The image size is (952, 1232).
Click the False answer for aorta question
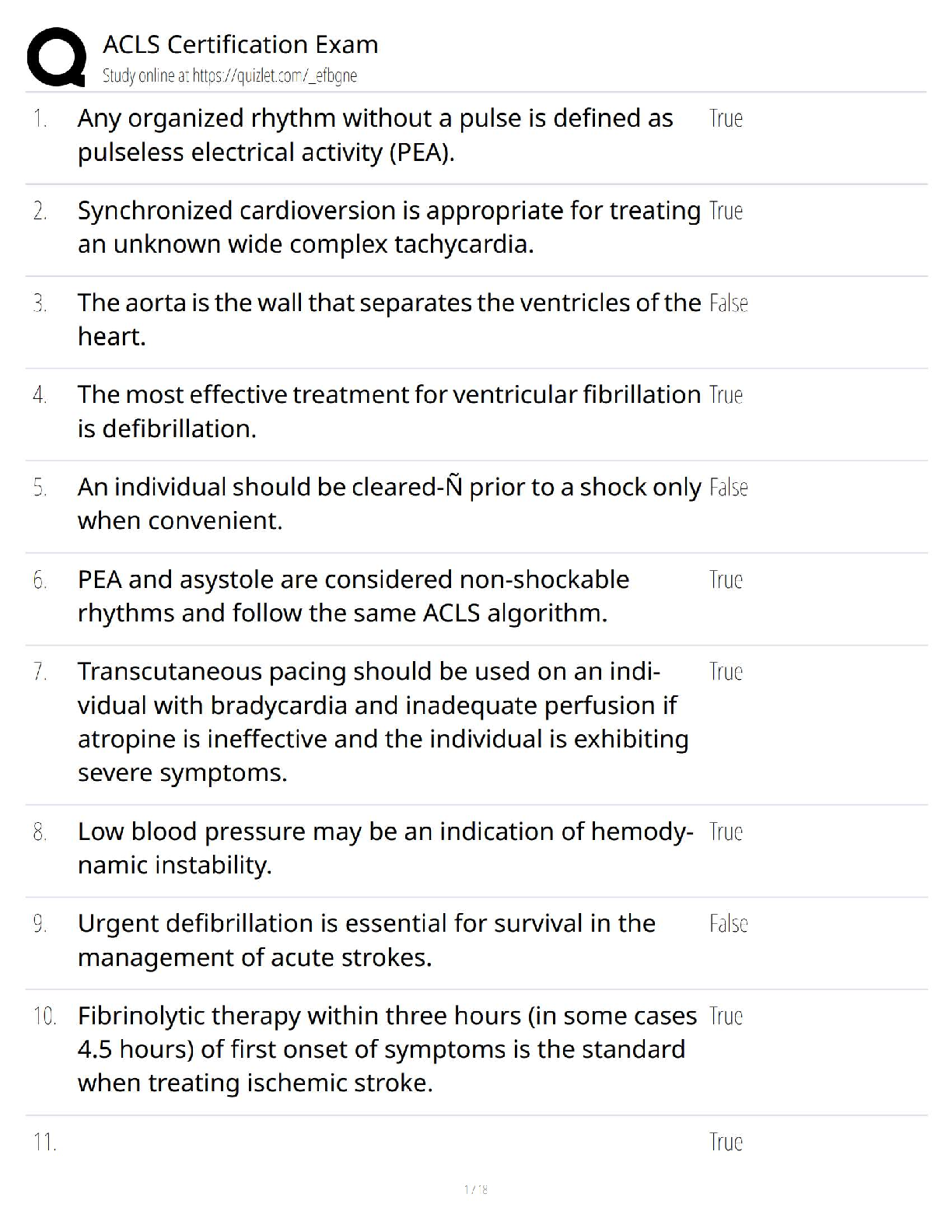728,303
